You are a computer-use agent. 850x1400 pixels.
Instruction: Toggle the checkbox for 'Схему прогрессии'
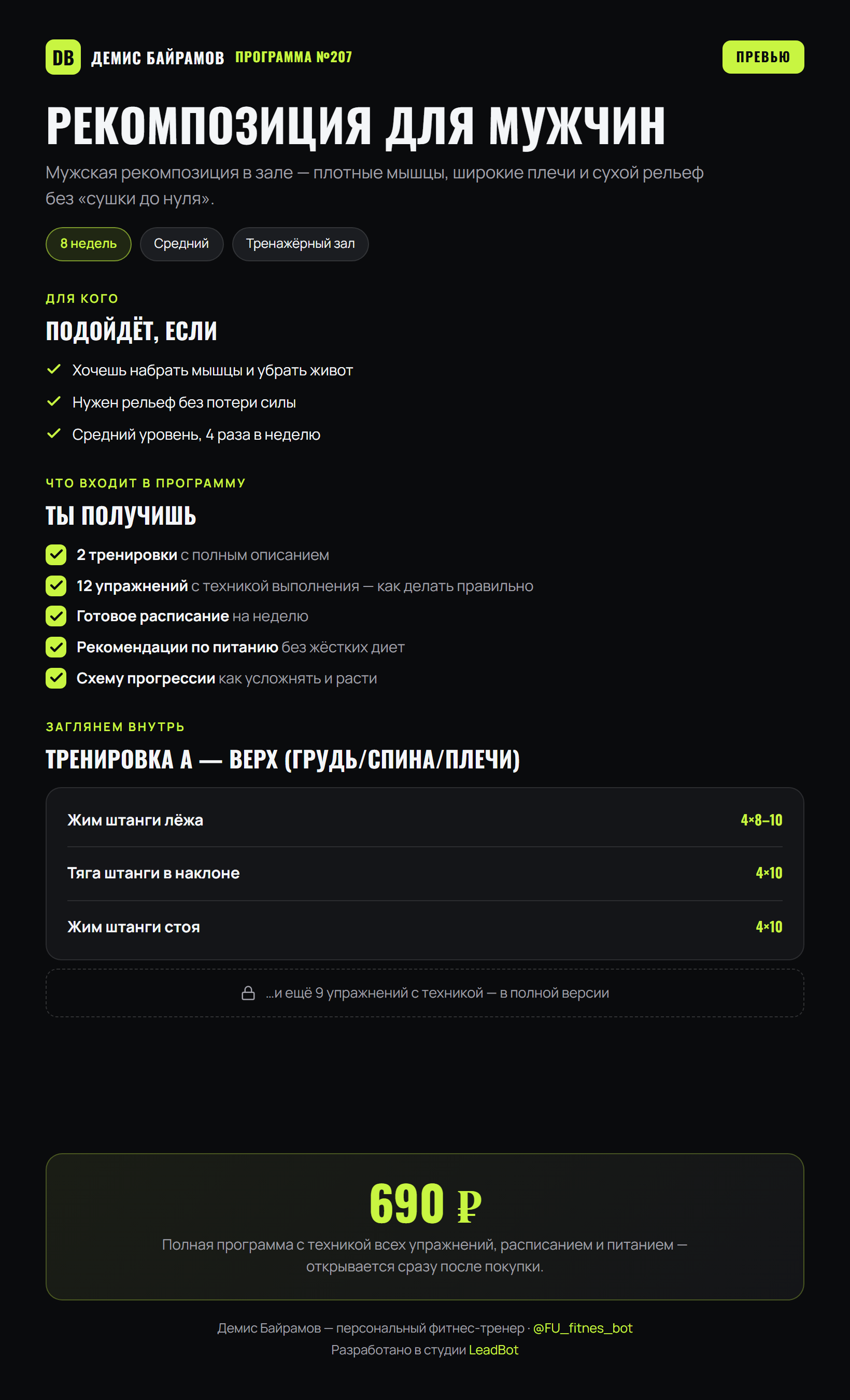pos(55,678)
